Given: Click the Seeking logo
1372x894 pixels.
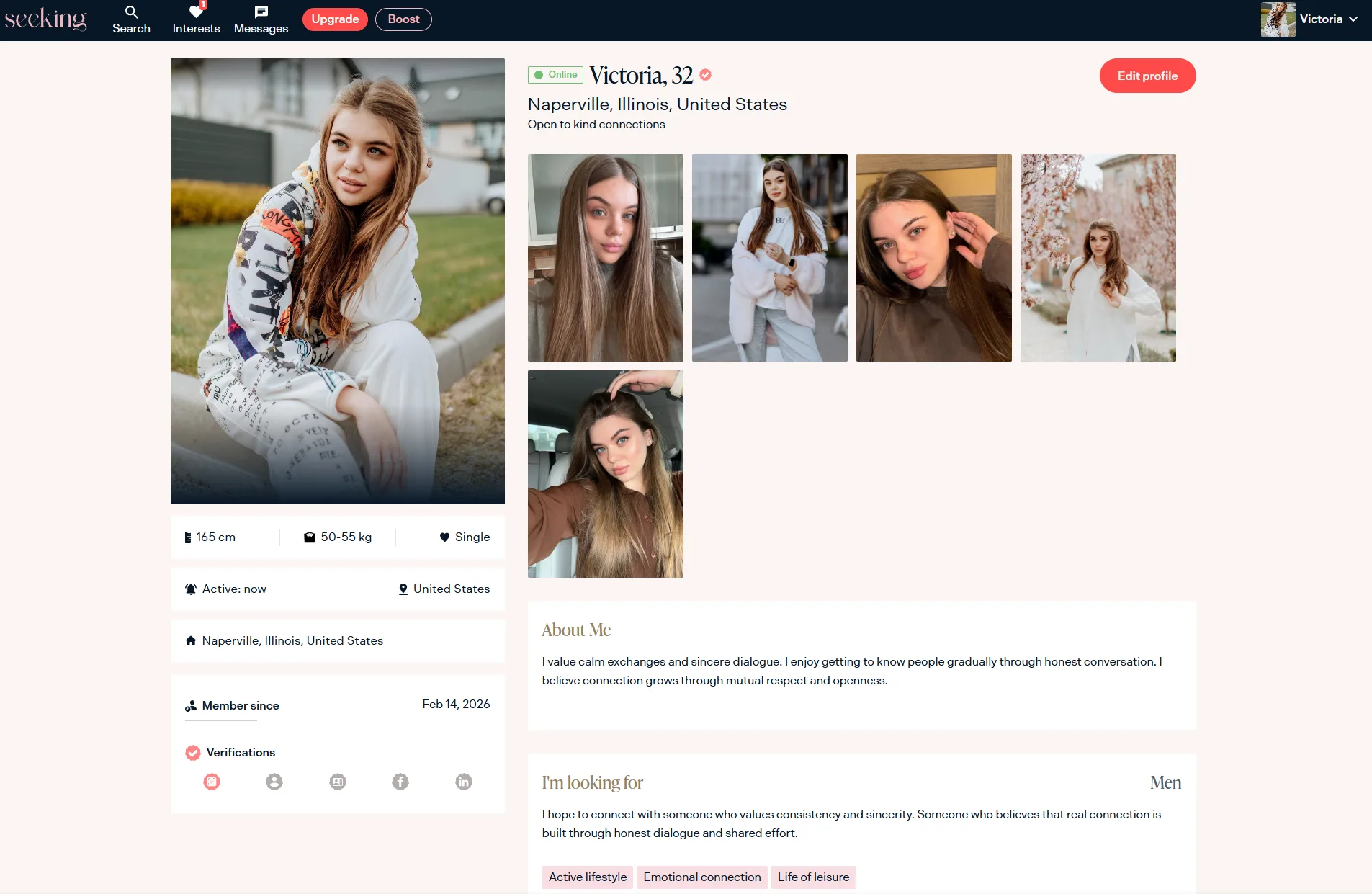Looking at the screenshot, I should (45, 19).
